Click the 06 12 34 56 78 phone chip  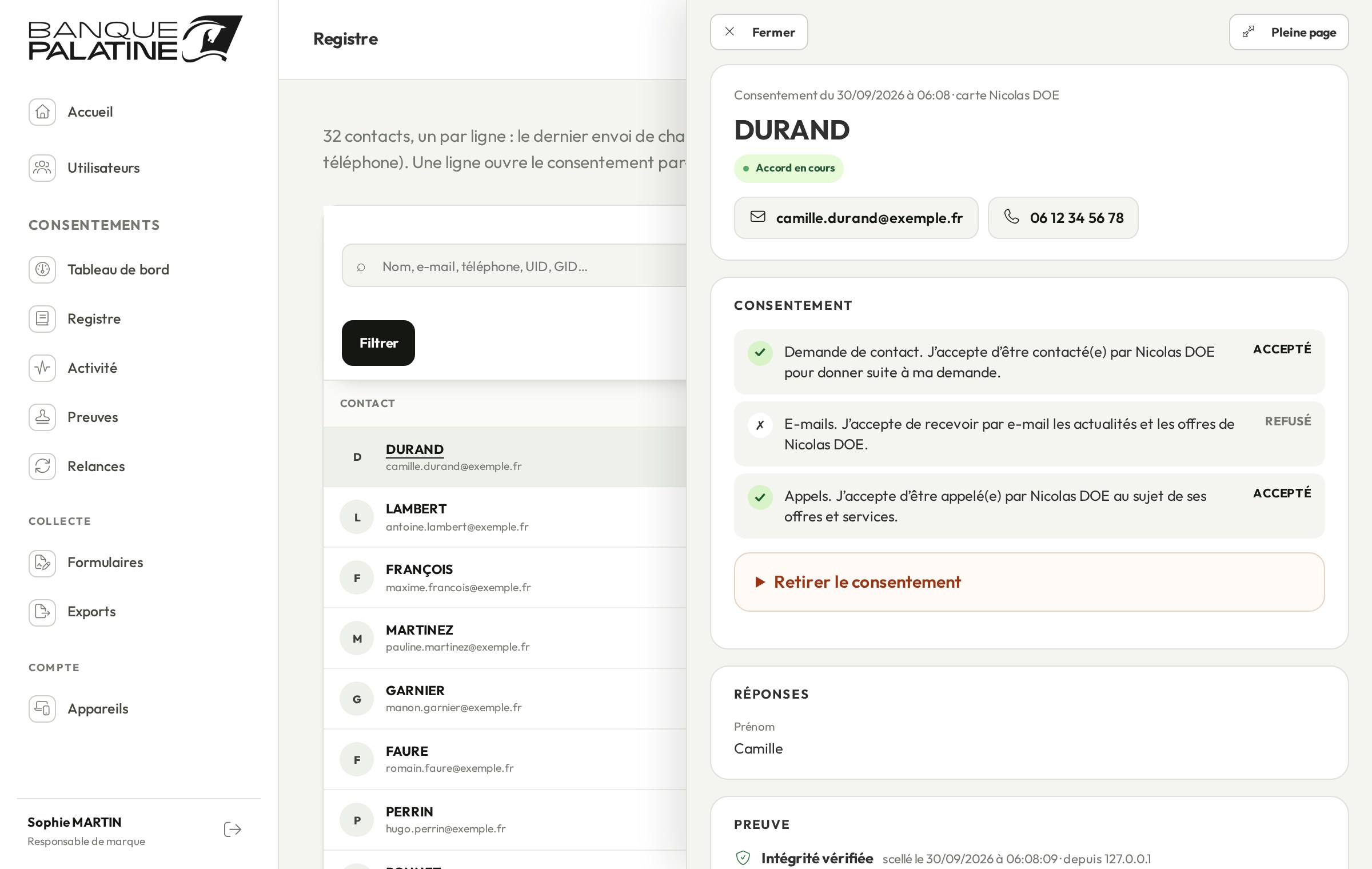pos(1063,218)
